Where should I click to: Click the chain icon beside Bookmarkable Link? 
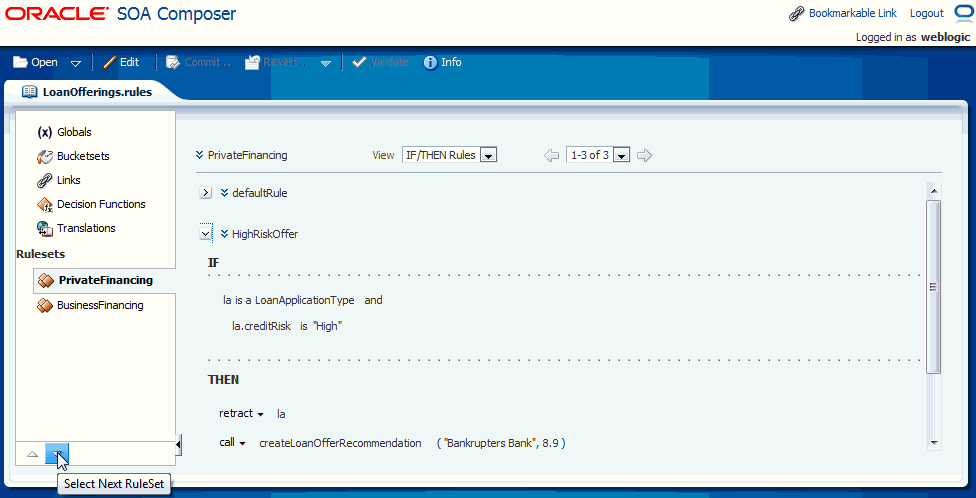click(x=797, y=14)
